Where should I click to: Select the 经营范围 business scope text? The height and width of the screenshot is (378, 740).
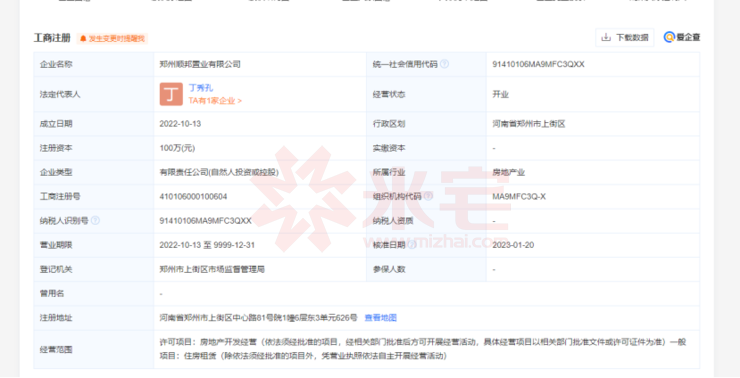point(423,349)
